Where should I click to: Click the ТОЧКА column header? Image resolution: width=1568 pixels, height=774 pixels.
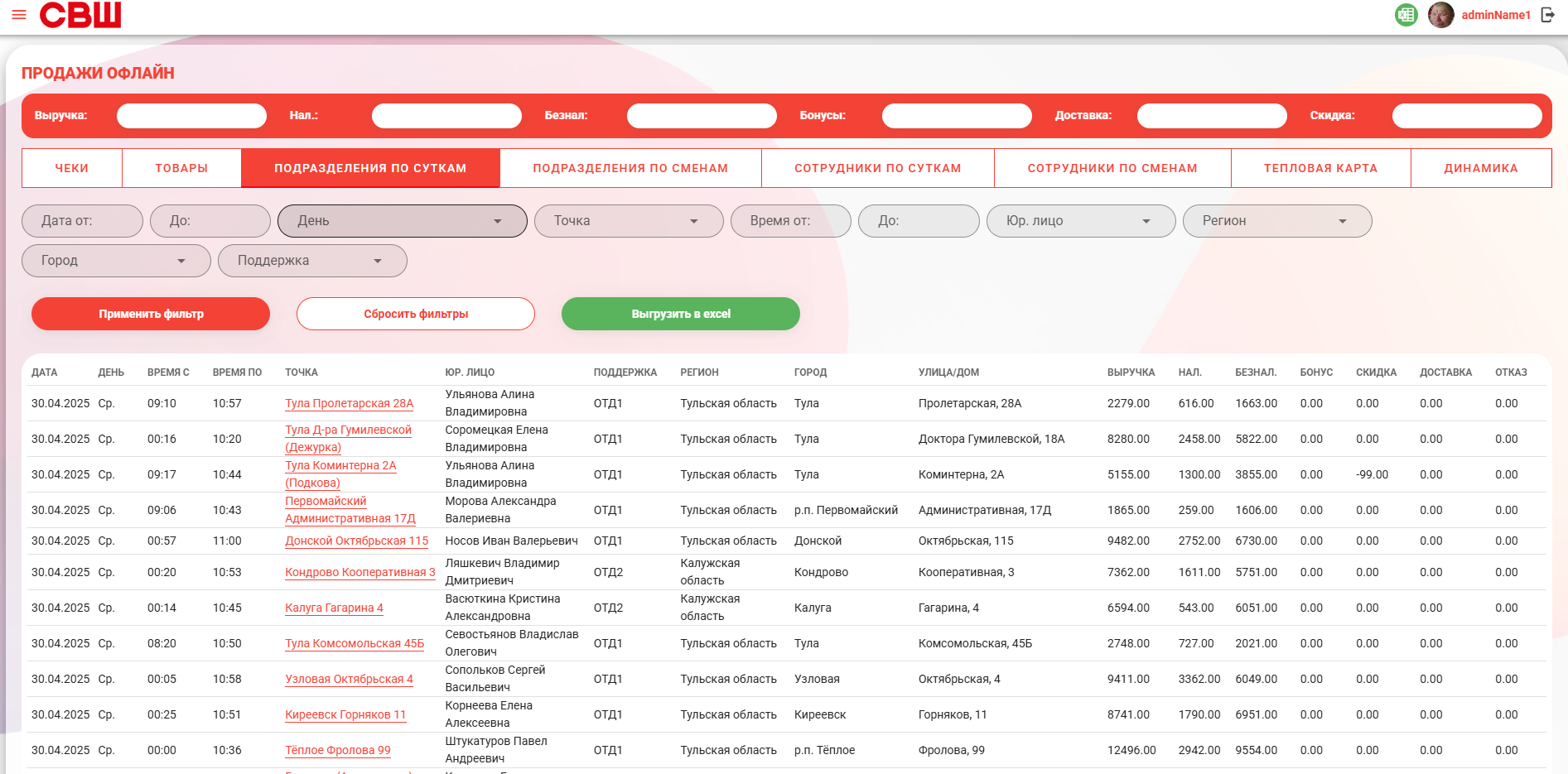(x=302, y=373)
